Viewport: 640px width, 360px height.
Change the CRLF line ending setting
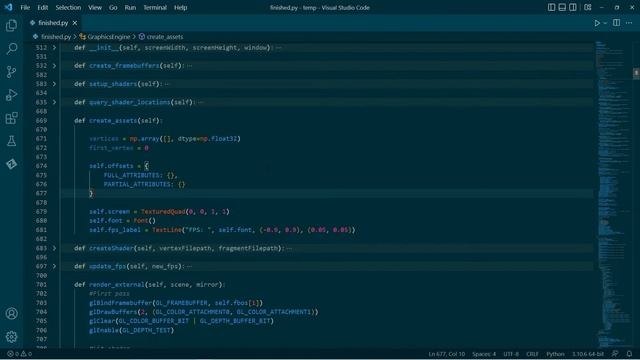[532, 354]
